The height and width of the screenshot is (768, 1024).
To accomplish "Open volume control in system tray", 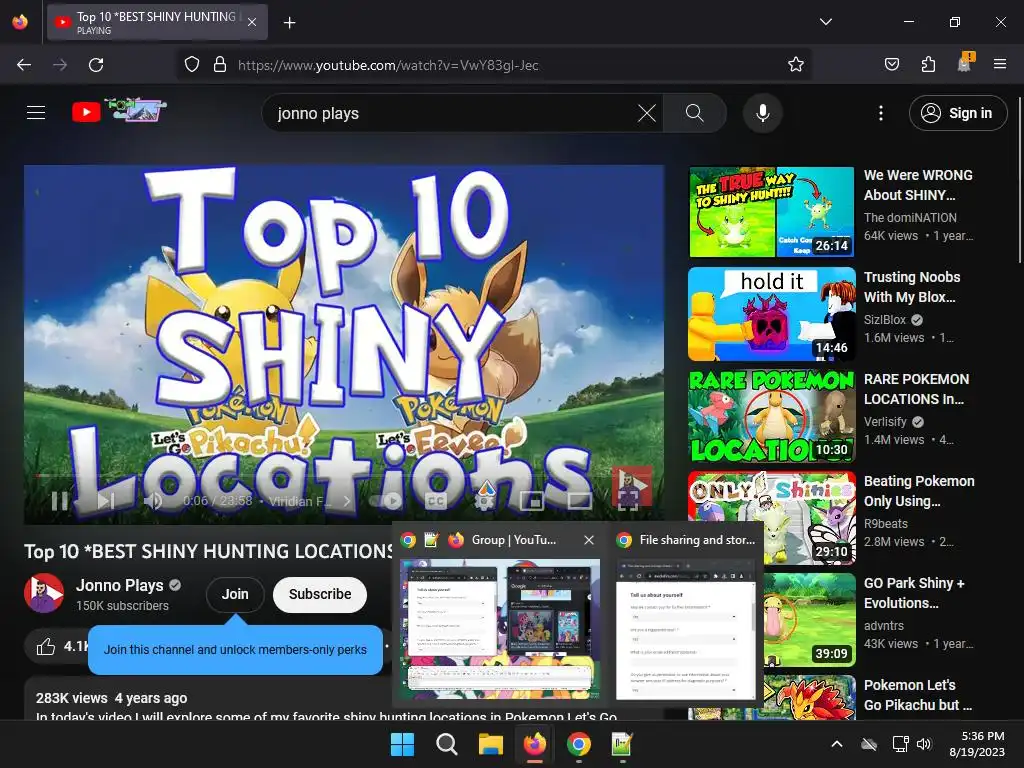I will (x=924, y=744).
